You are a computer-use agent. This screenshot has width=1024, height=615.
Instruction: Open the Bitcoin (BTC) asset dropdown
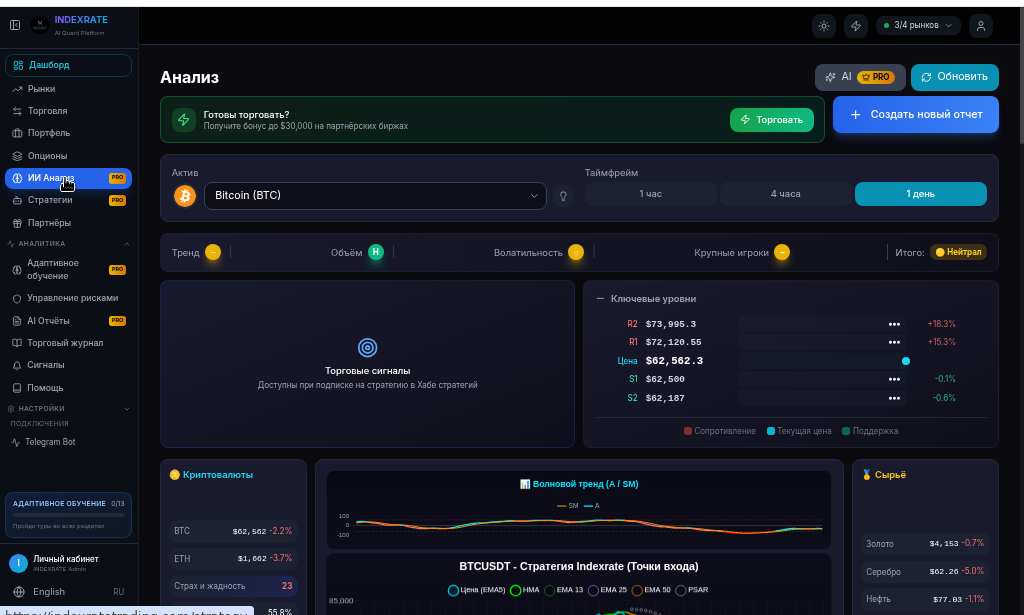[376, 196]
